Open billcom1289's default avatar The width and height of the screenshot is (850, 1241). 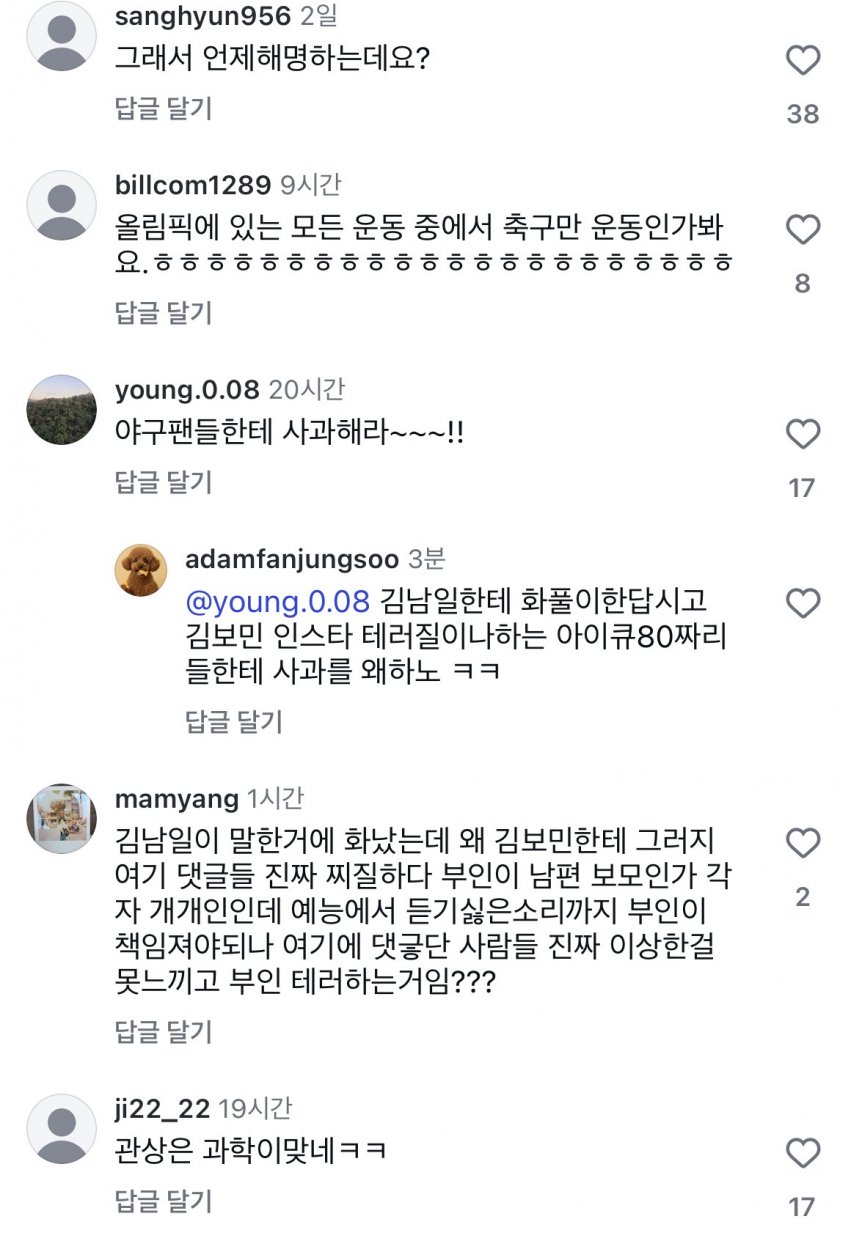click(62, 205)
